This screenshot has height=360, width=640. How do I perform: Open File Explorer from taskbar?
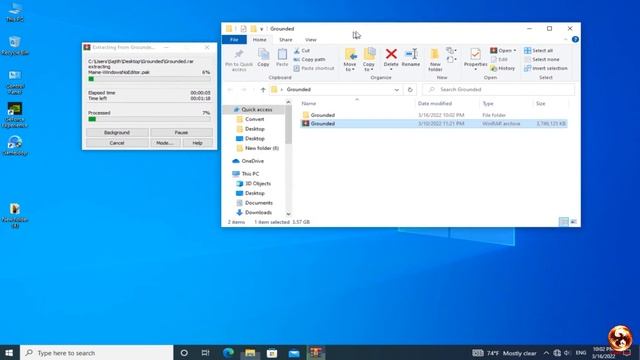[250, 353]
